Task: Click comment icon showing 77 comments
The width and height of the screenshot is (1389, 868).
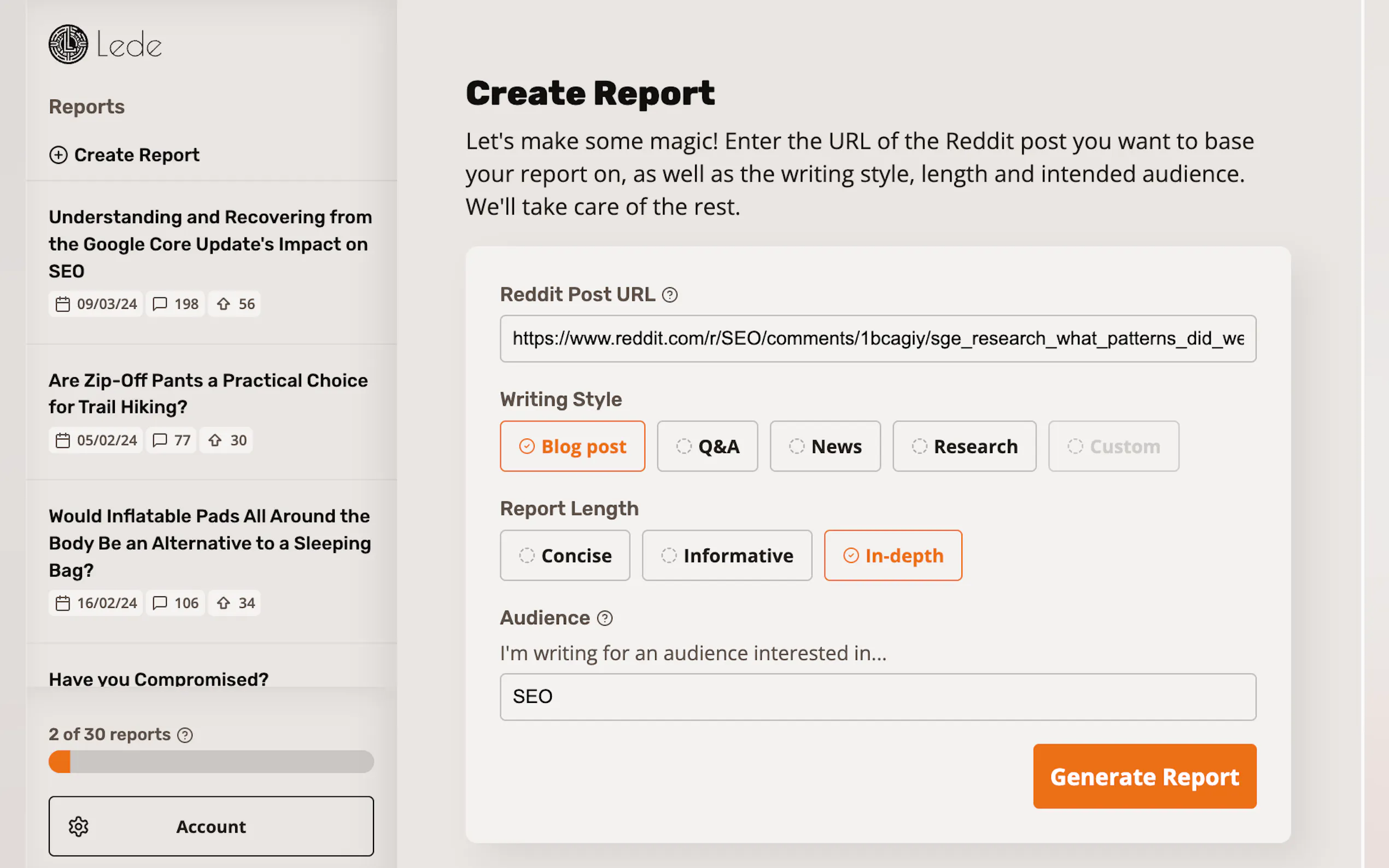Action: (x=160, y=441)
